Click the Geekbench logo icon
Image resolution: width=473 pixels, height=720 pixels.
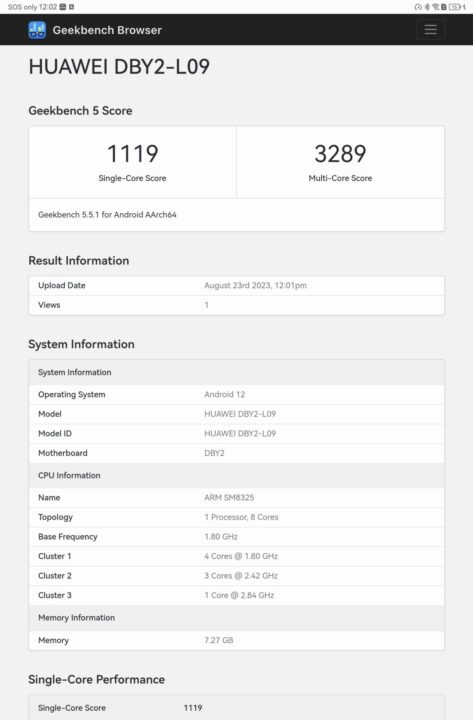37,30
